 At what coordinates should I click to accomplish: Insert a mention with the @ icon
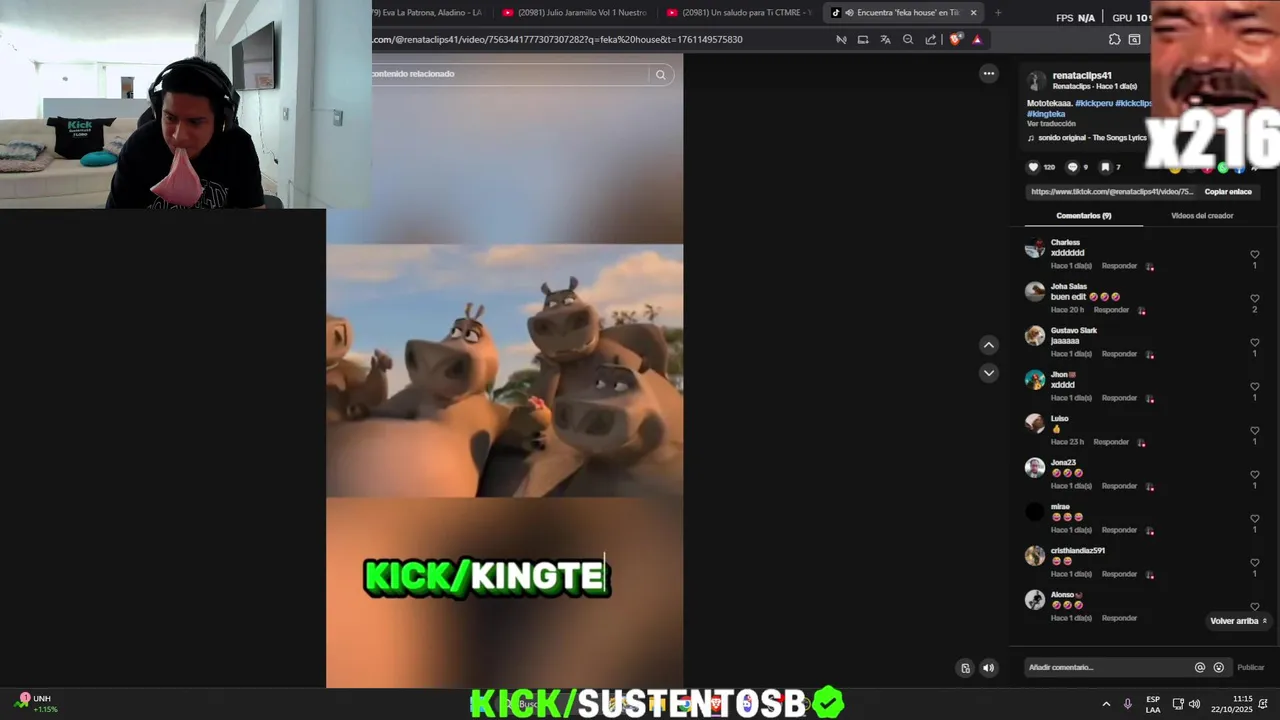coord(1200,667)
